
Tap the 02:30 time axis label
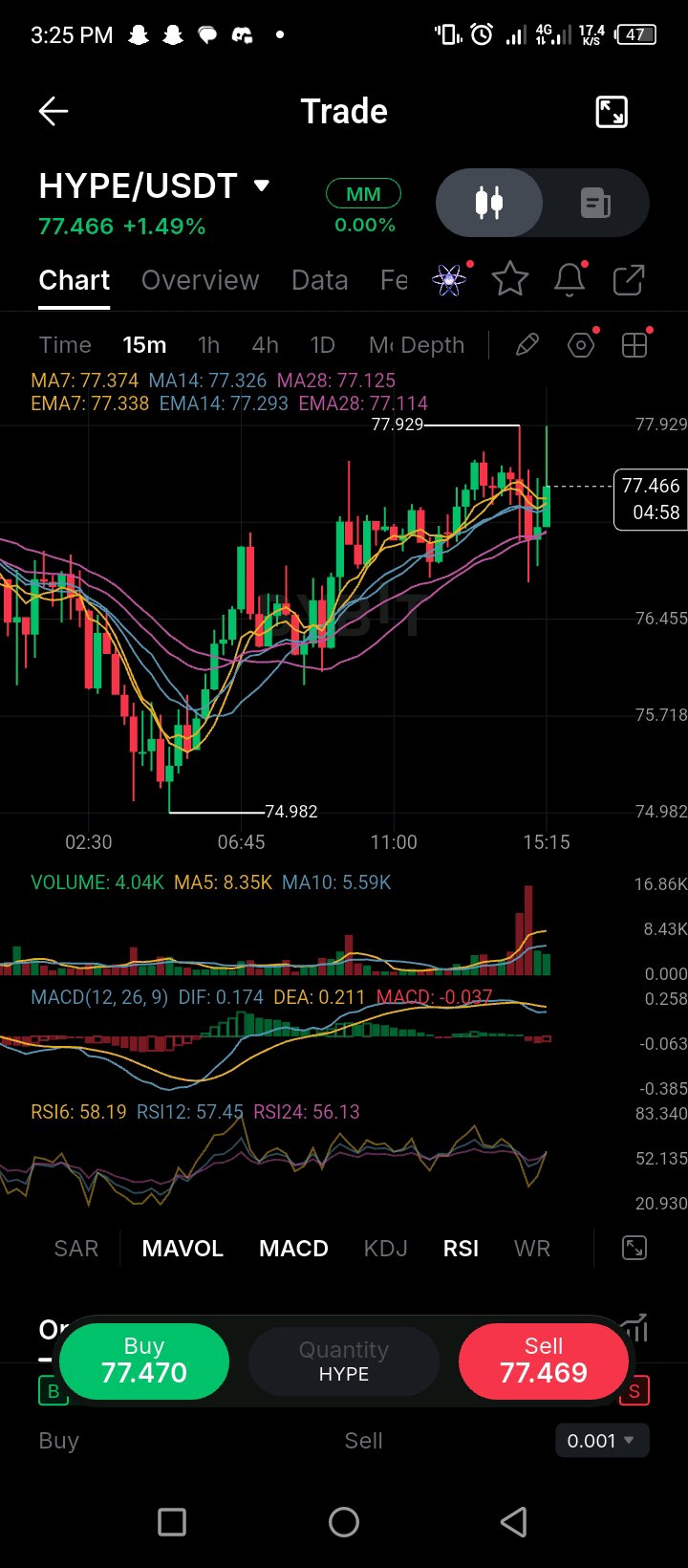[x=88, y=842]
